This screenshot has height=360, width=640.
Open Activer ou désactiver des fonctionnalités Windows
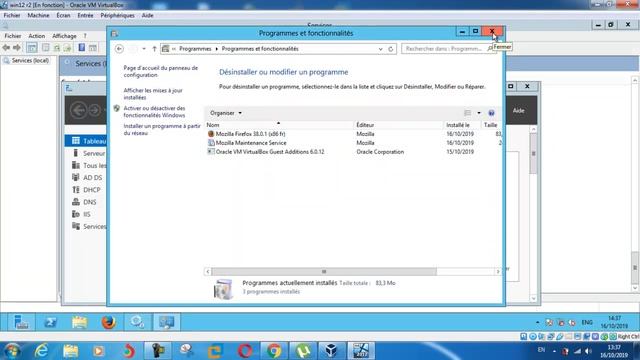(x=154, y=112)
